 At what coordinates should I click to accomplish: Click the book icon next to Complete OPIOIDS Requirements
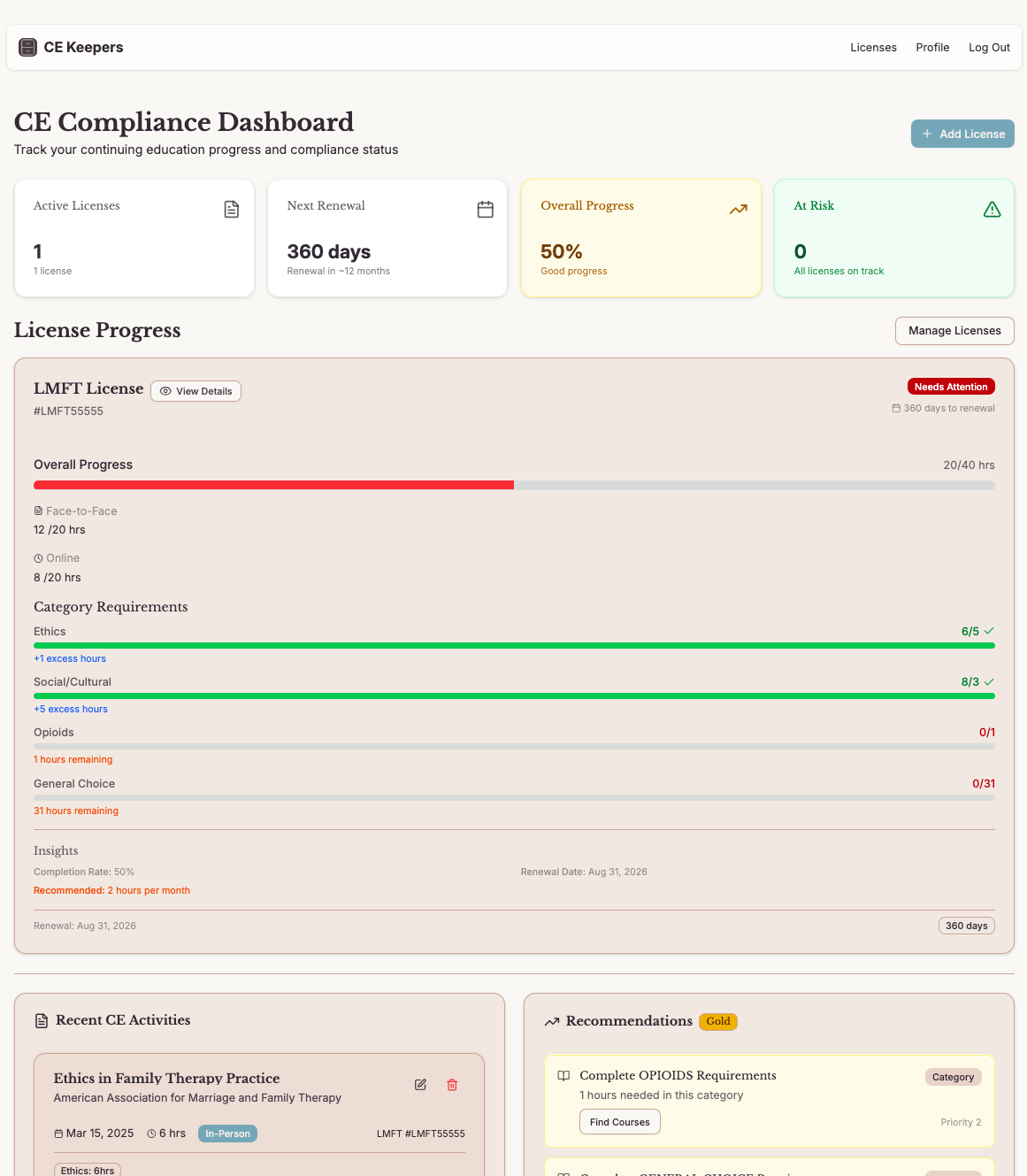[x=563, y=1075]
